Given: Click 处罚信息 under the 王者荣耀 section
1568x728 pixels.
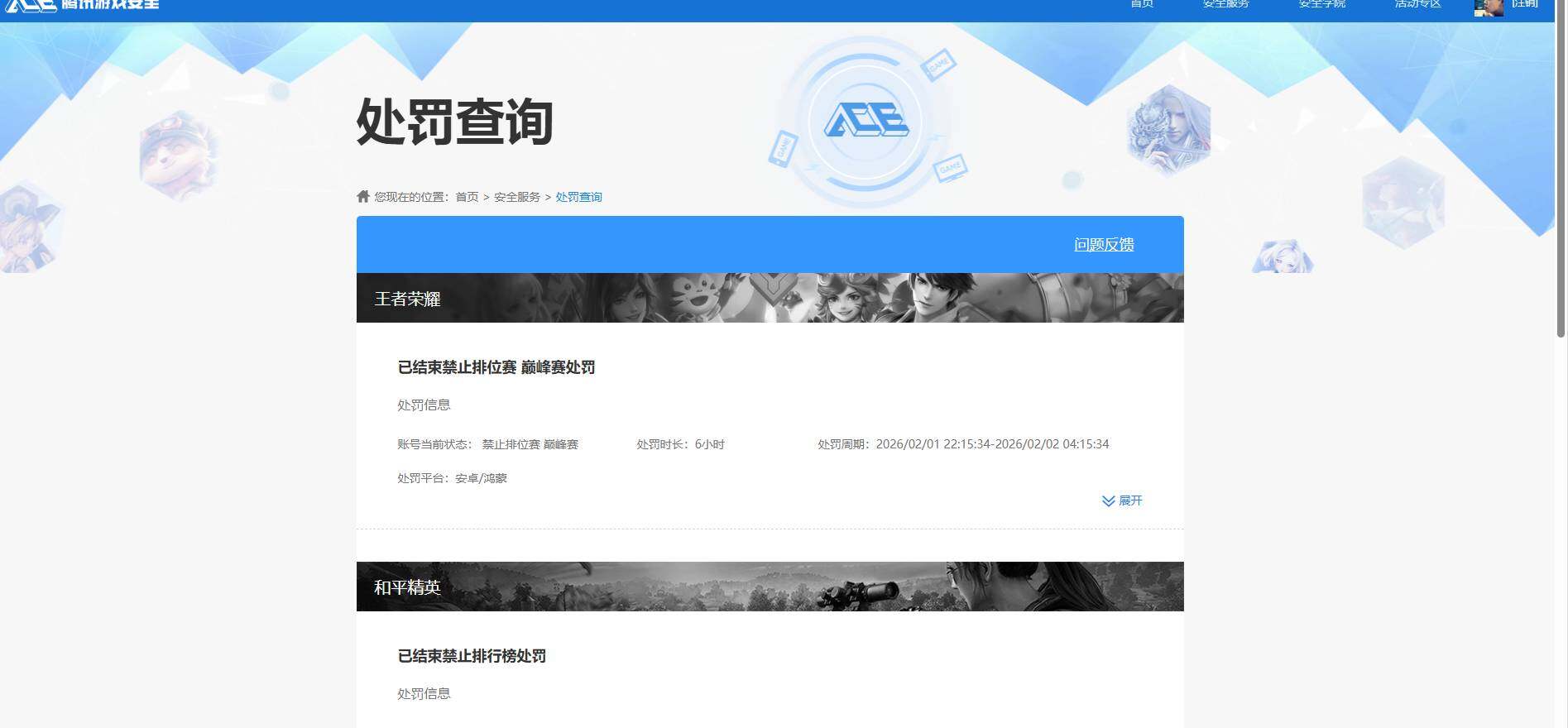Looking at the screenshot, I should [x=424, y=405].
